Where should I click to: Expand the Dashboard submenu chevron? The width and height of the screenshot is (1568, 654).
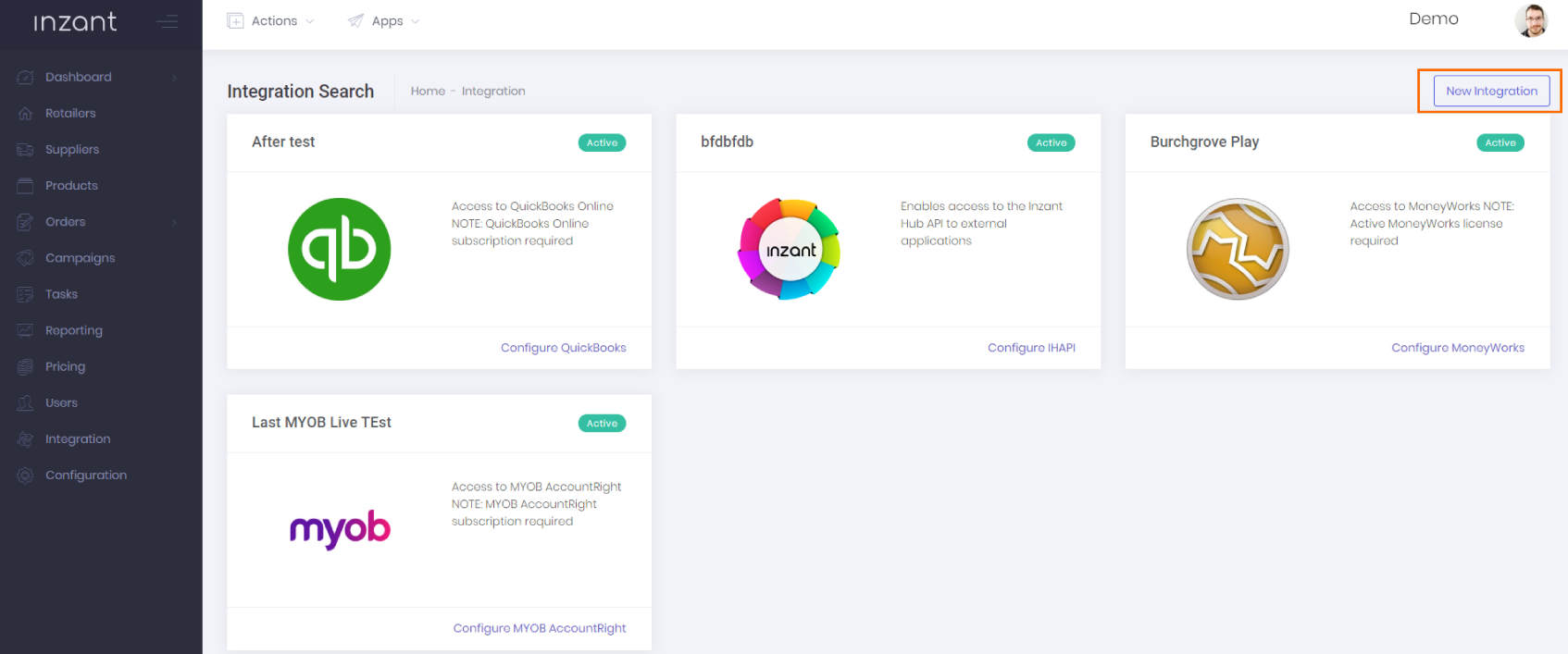pyautogui.click(x=174, y=78)
